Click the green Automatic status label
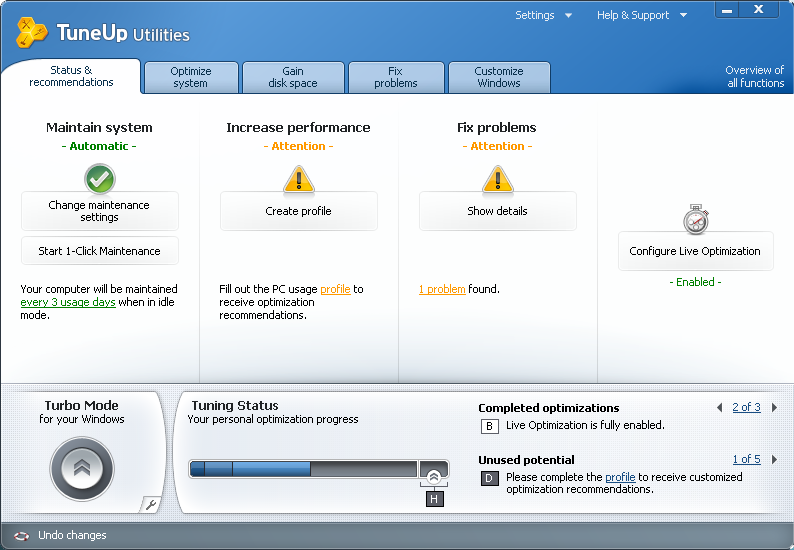Viewport: 794px width, 550px height. point(99,146)
